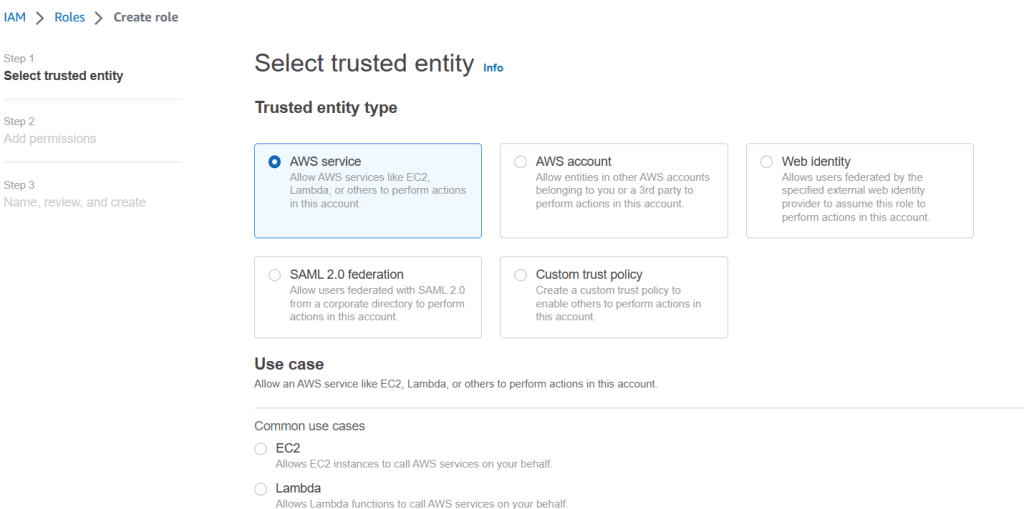Click the Common use cases label

(x=310, y=426)
